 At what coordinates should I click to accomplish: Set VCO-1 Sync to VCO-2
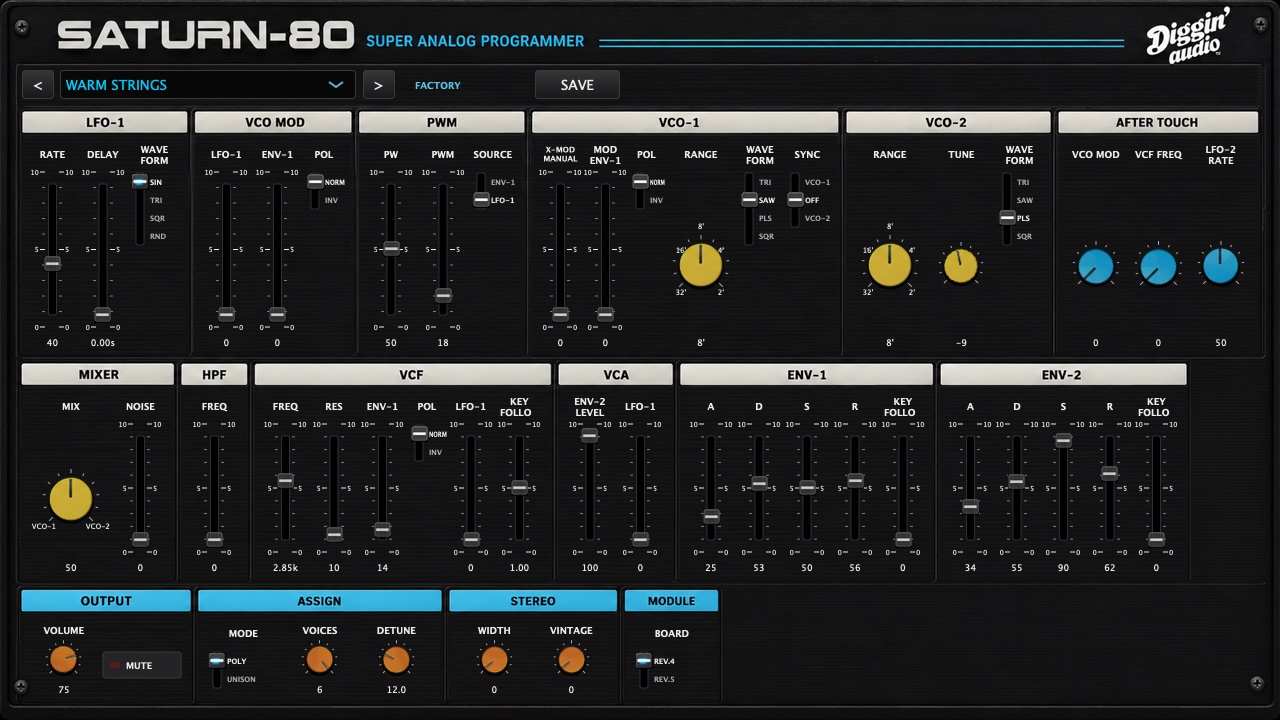click(817, 218)
